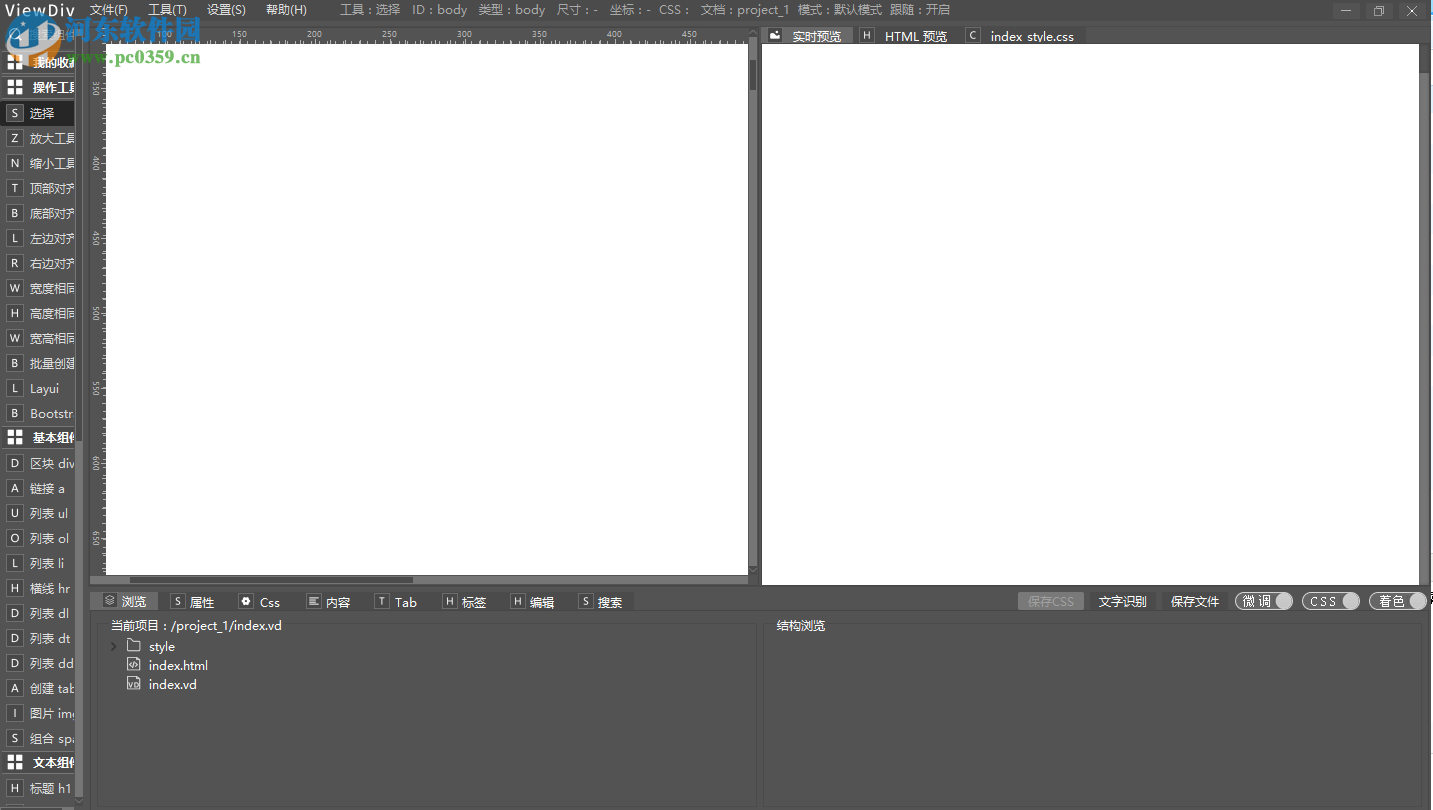Enable the 微调 fine-tune toggle
The image size is (1433, 810).
click(x=1262, y=601)
